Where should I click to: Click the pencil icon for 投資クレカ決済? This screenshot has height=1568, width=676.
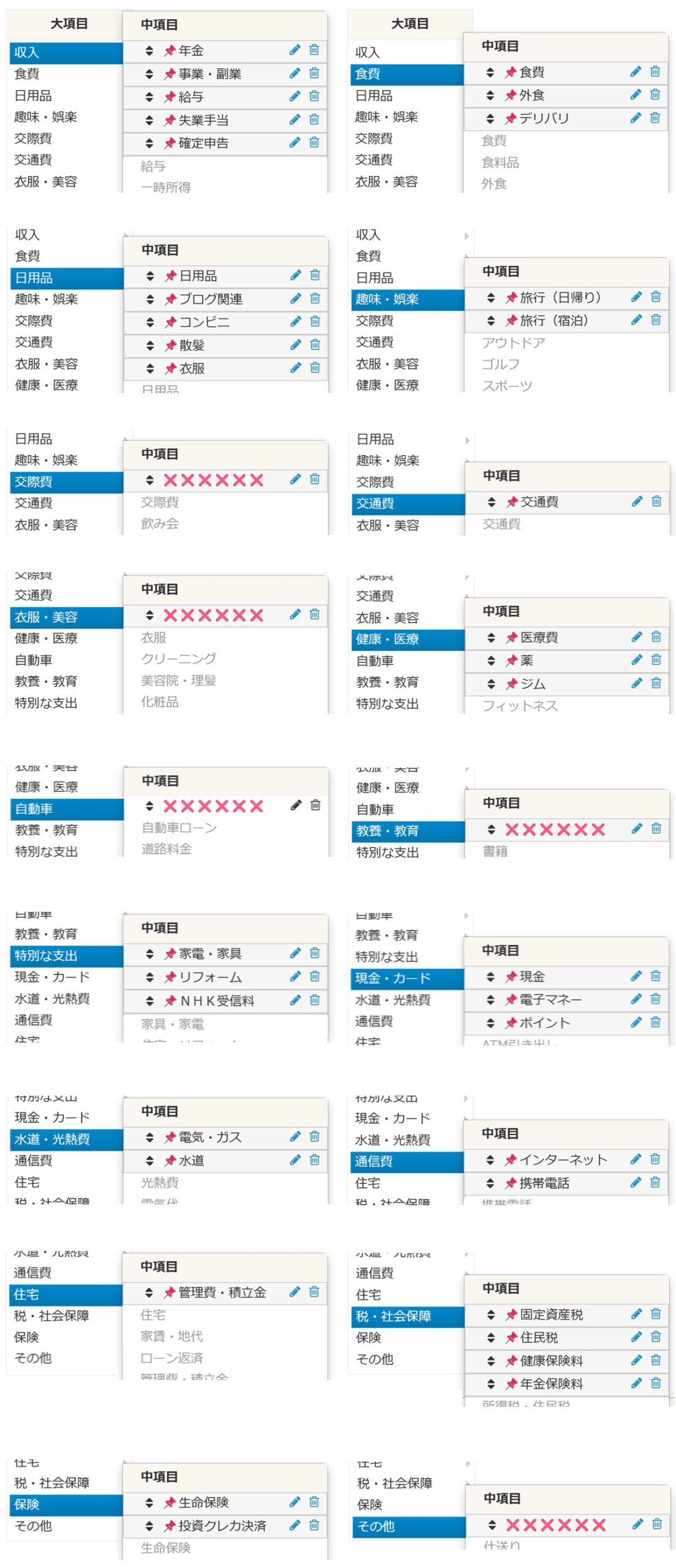tap(295, 1525)
